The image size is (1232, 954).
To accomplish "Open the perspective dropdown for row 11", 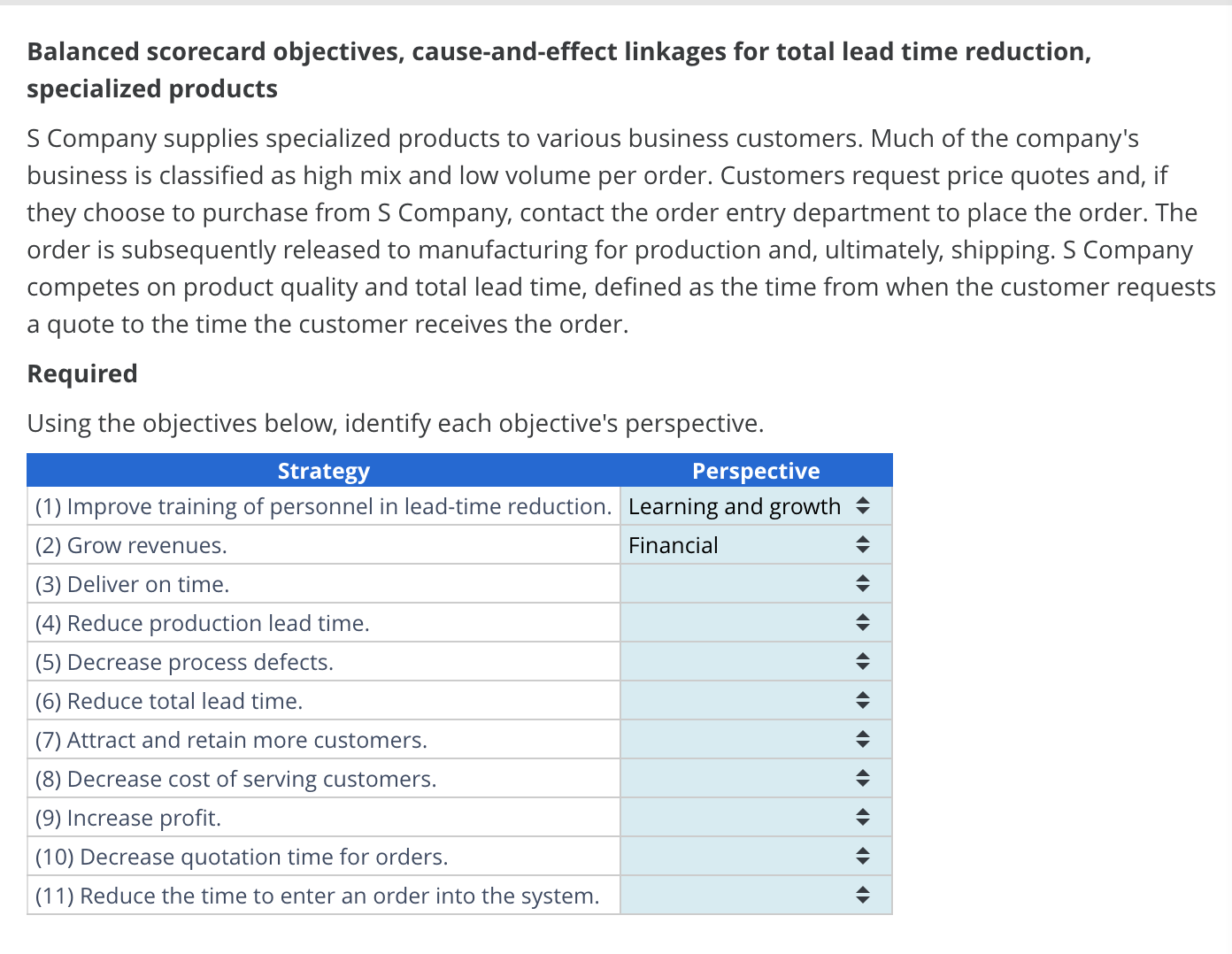I will (862, 895).
